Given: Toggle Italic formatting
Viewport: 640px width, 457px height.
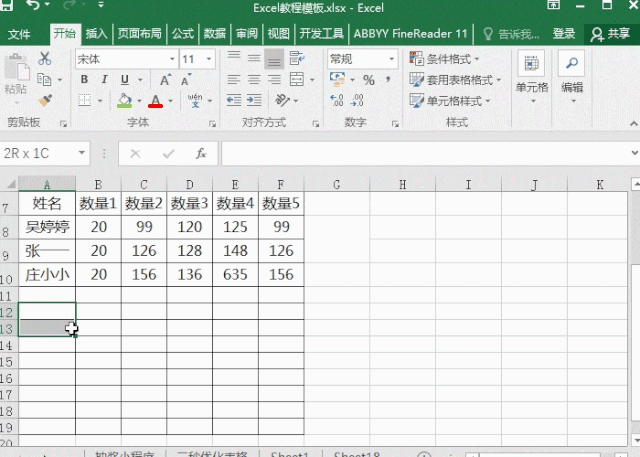Looking at the screenshot, I should coord(104,80).
